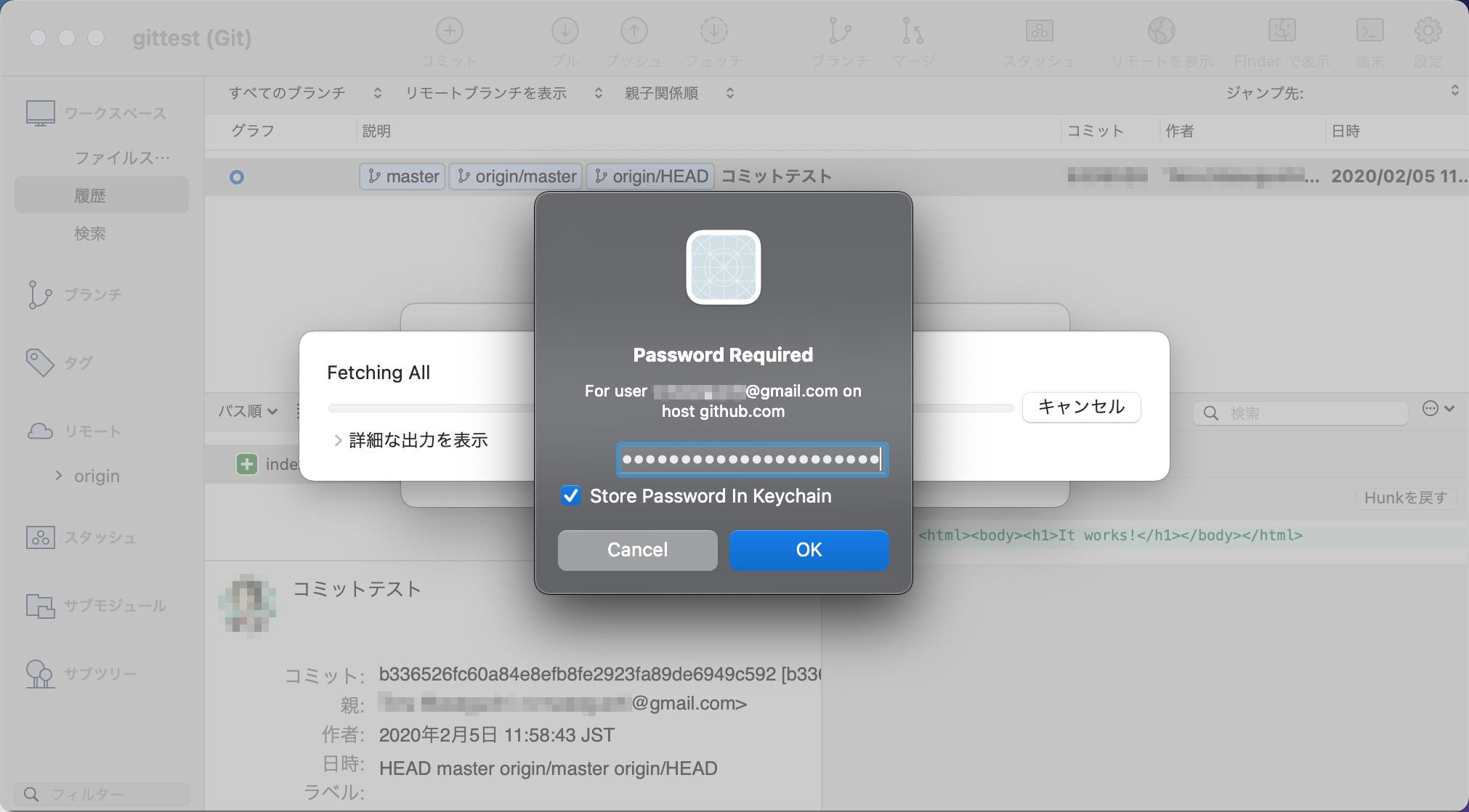
Task: Open the all-branches filter dropdown
Action: click(304, 93)
